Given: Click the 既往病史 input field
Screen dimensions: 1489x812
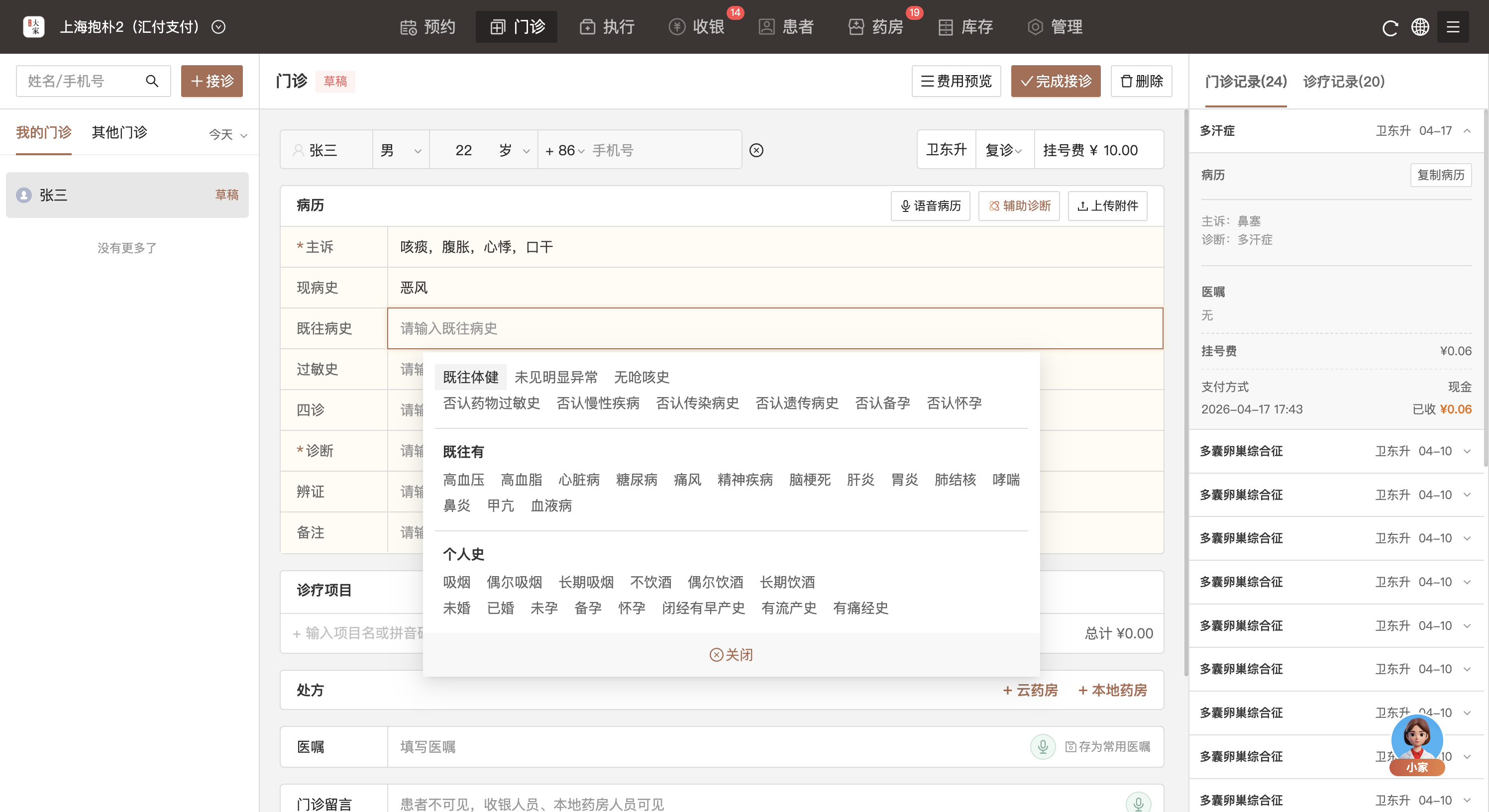Looking at the screenshot, I should click(774, 328).
